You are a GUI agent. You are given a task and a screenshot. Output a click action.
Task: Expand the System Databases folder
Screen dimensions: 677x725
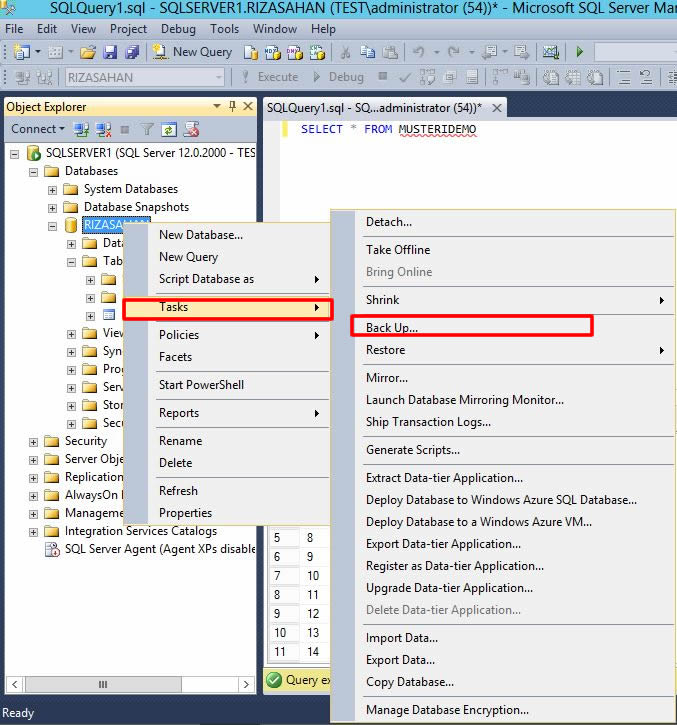(x=53, y=189)
